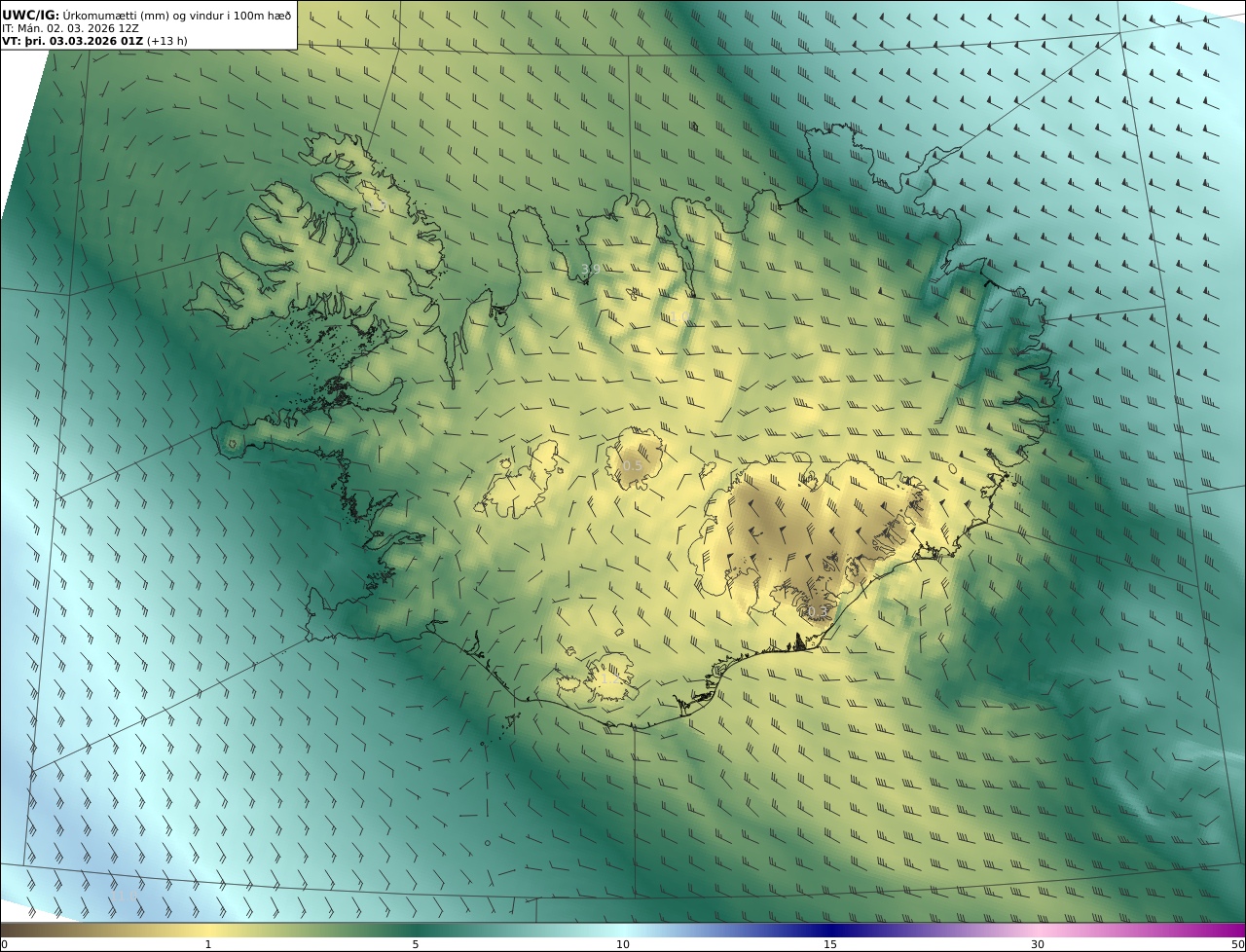Click the colorbar tick label "5"
The width and height of the screenshot is (1246, 952).
point(416,944)
